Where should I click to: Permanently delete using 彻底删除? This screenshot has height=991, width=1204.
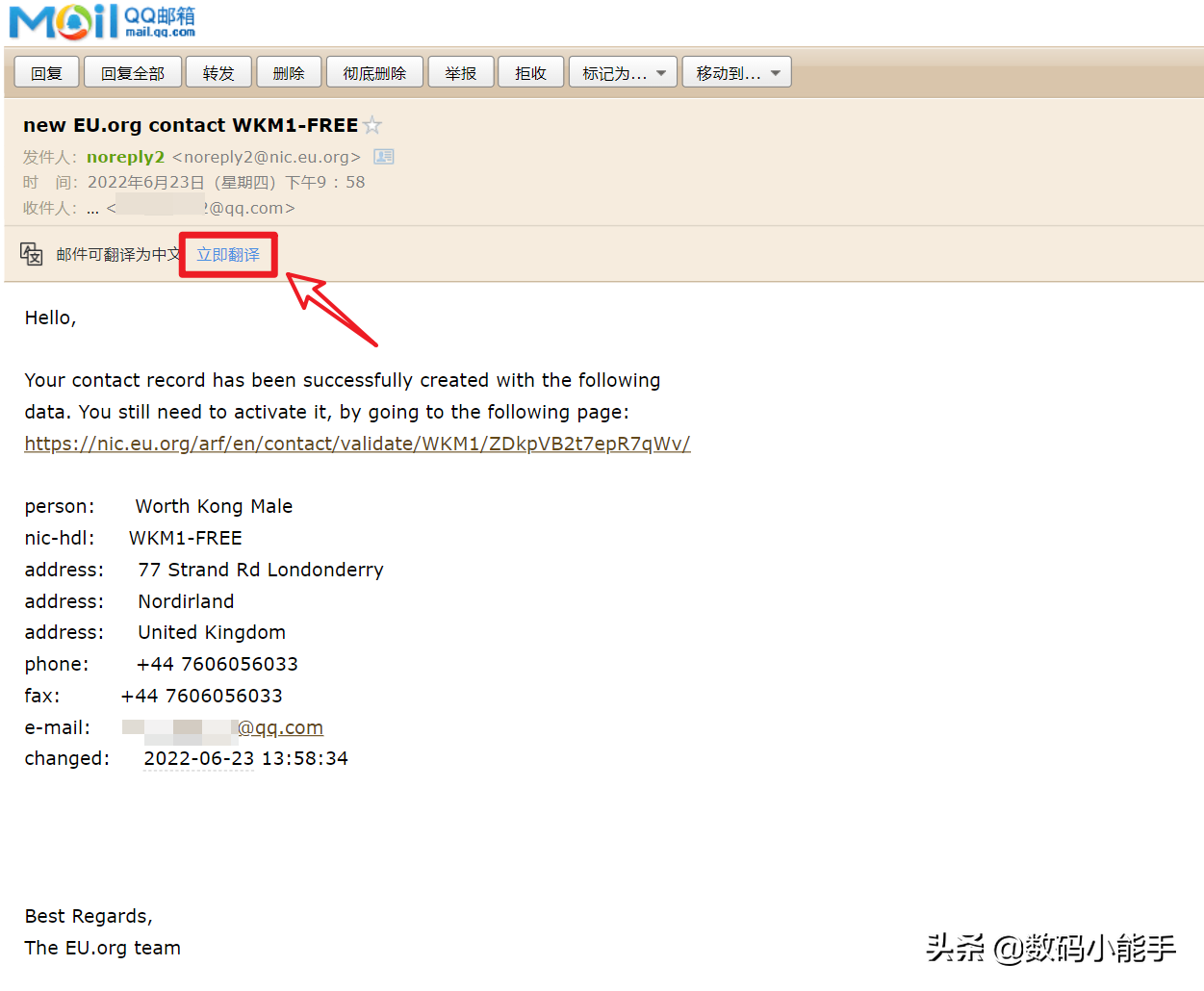click(x=374, y=73)
